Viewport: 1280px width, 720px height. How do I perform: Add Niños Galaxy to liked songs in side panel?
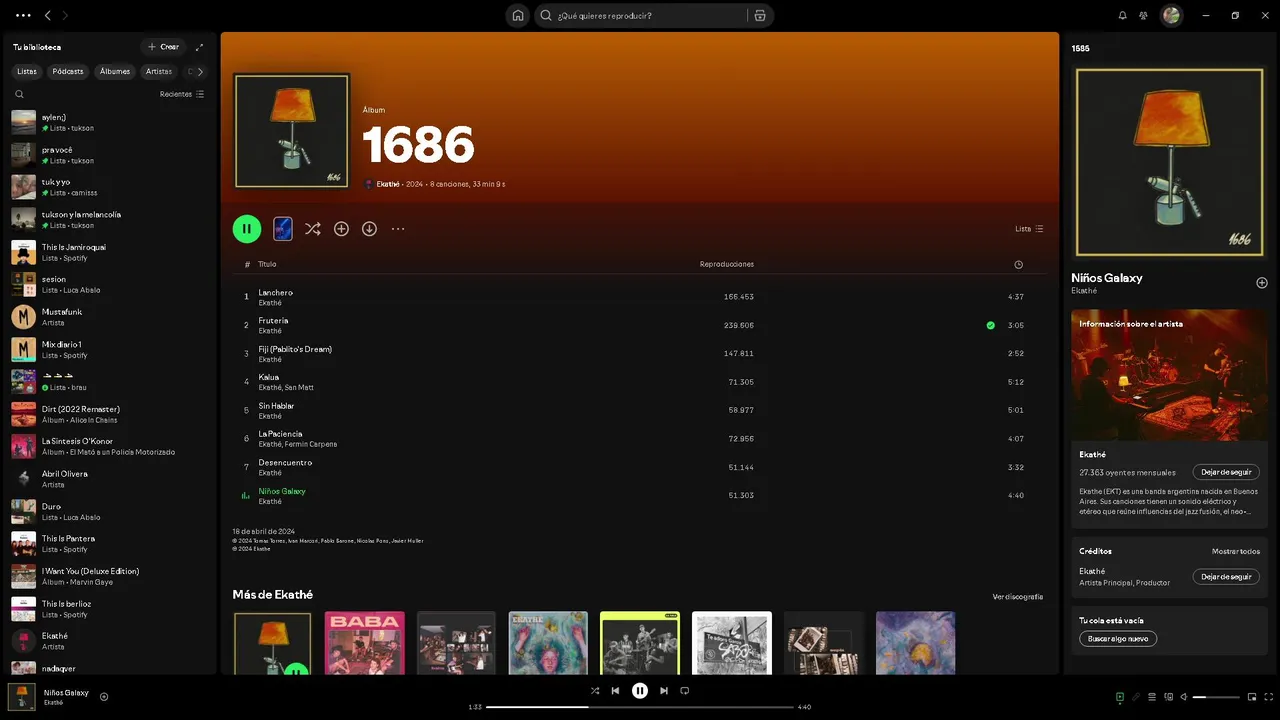tap(1261, 283)
